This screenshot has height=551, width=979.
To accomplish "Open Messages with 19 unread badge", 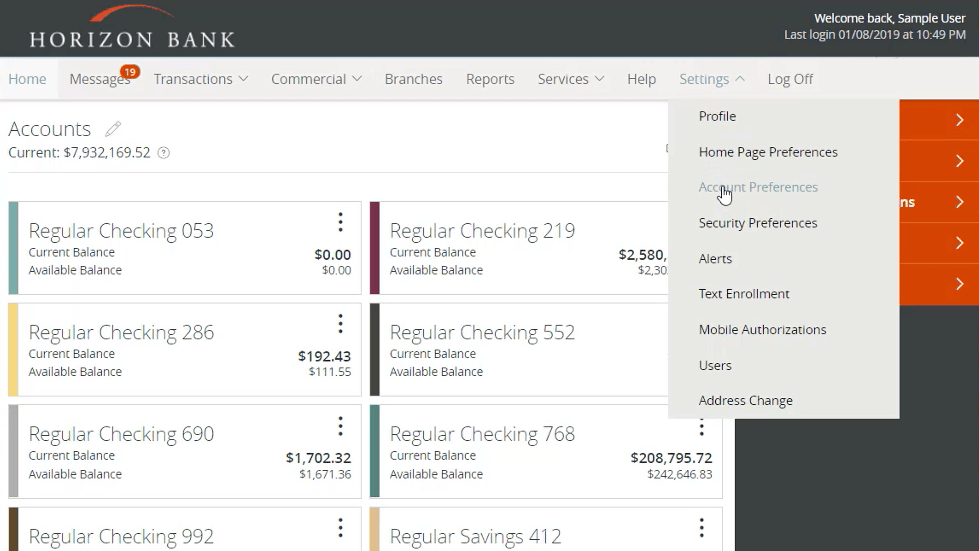I will tap(100, 79).
